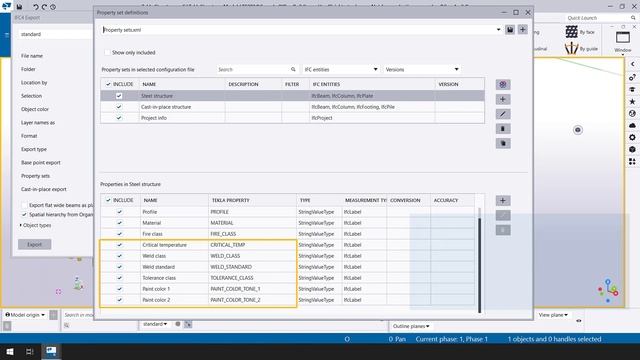The image size is (640, 360).
Task: Open undo history clock icon
Action: coord(53,7)
